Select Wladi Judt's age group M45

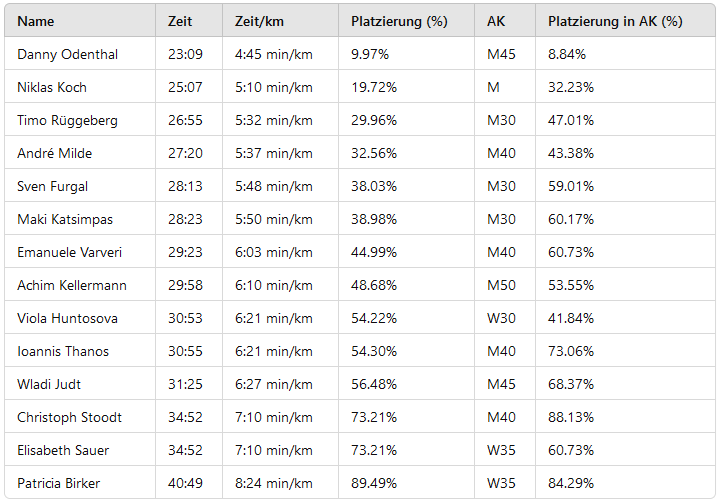(x=501, y=384)
